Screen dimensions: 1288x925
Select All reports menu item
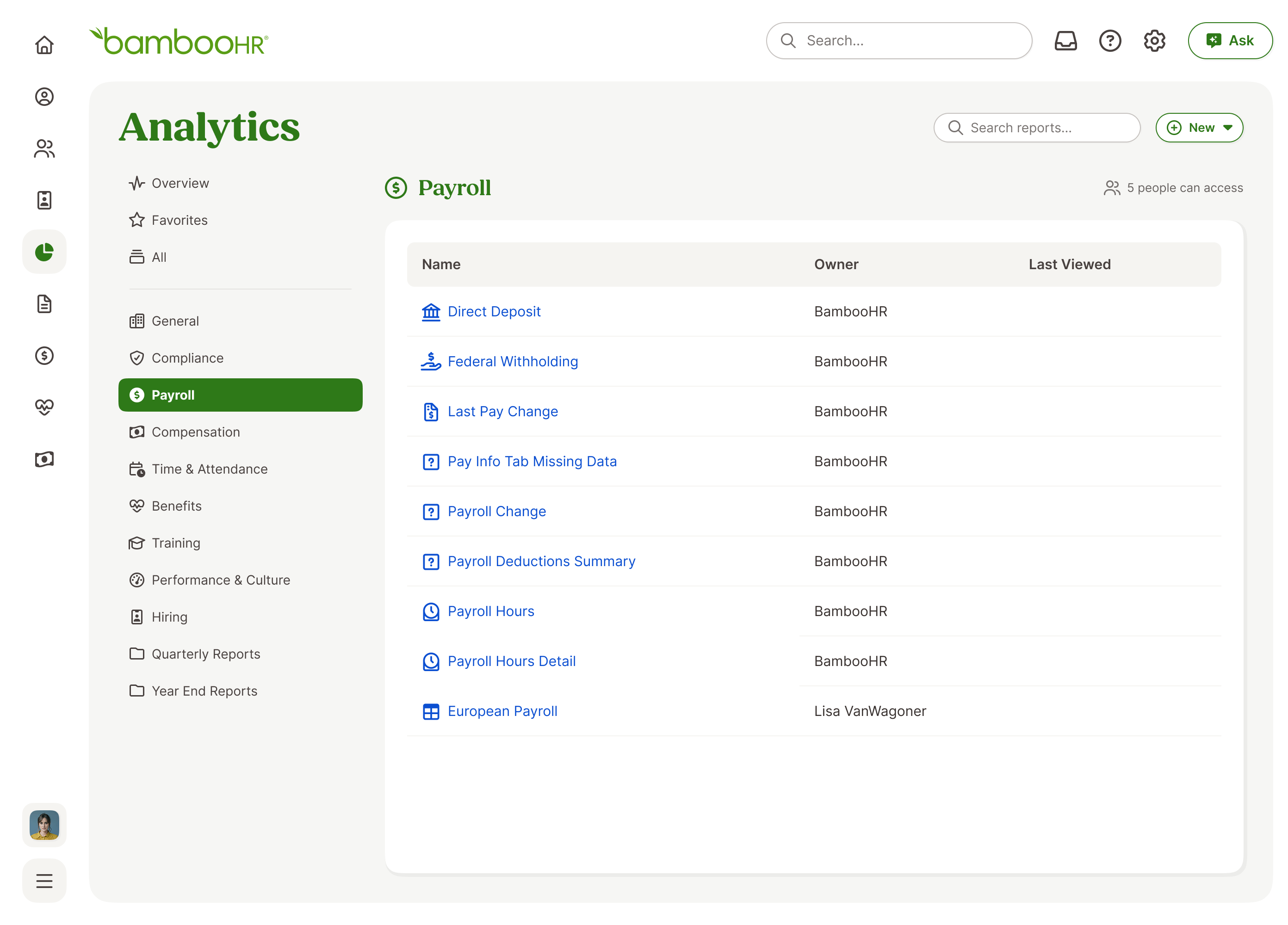coord(240,257)
